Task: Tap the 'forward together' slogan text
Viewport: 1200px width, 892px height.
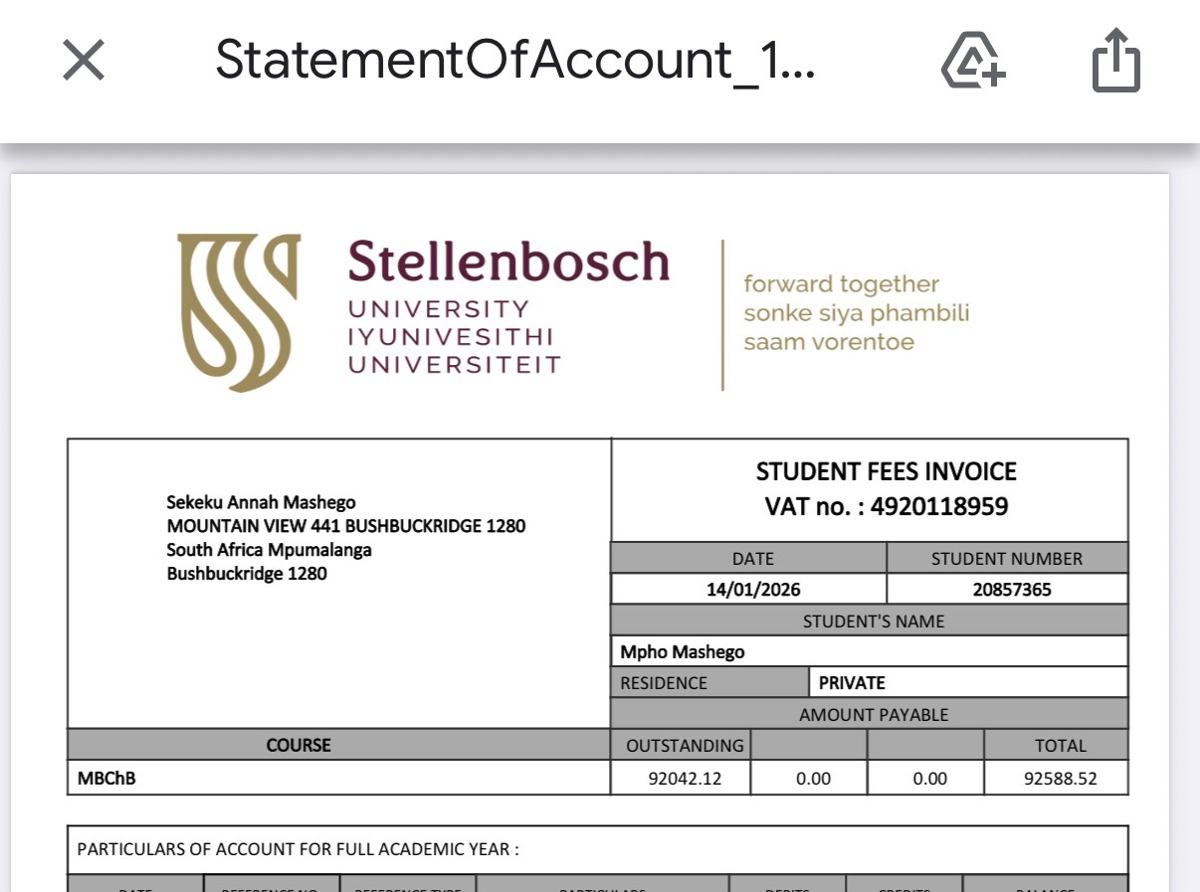Action: pyautogui.click(x=841, y=284)
